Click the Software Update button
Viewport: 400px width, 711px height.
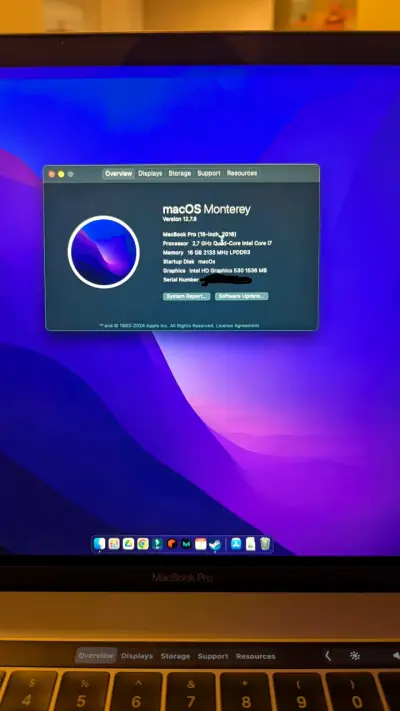click(241, 296)
